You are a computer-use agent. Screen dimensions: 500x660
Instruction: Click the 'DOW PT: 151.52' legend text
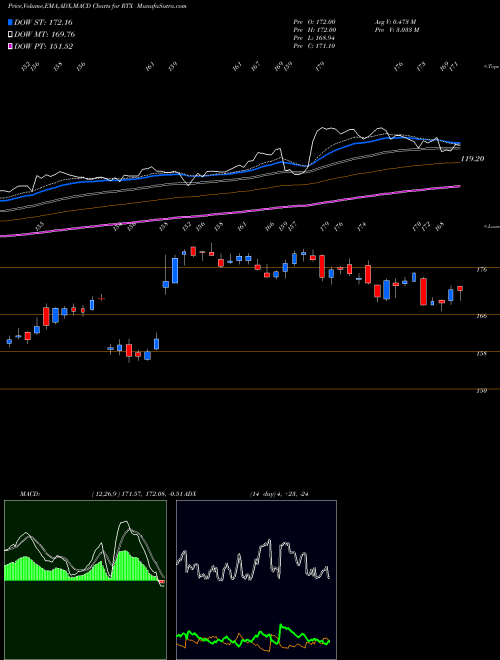43,47
